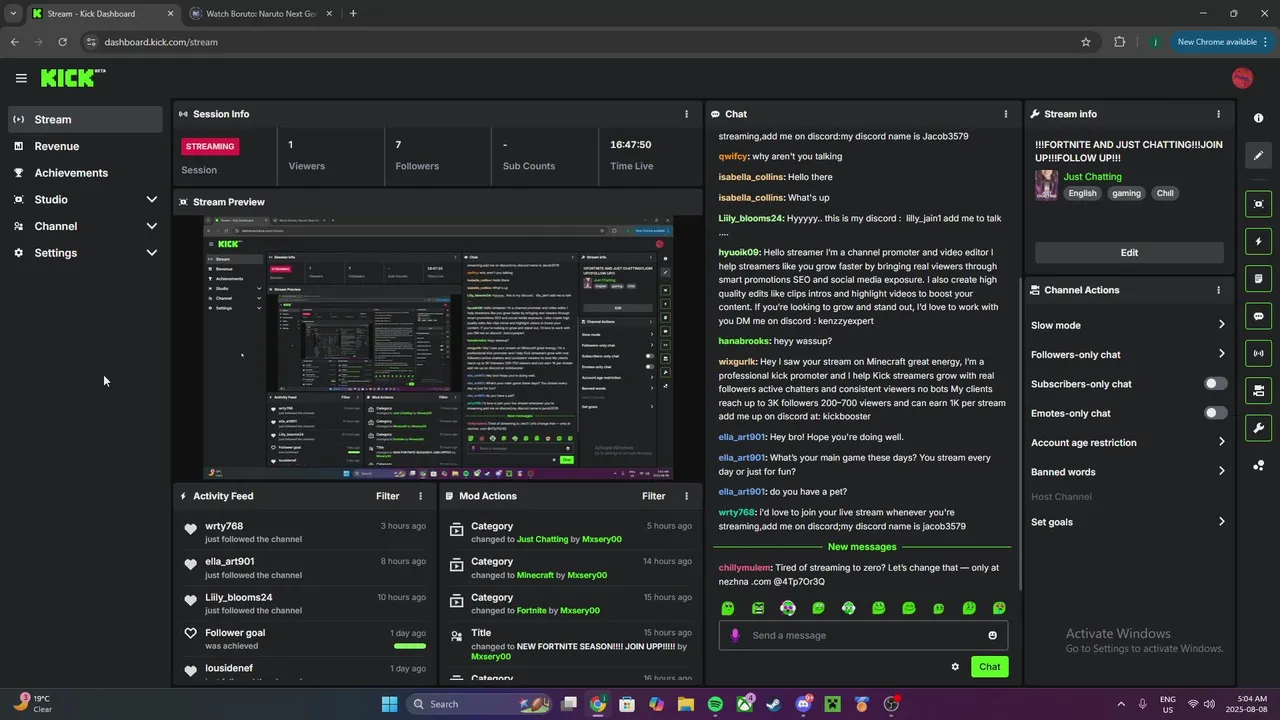Toggle the chat bubble widget icon
1280x720 pixels.
[1258, 316]
